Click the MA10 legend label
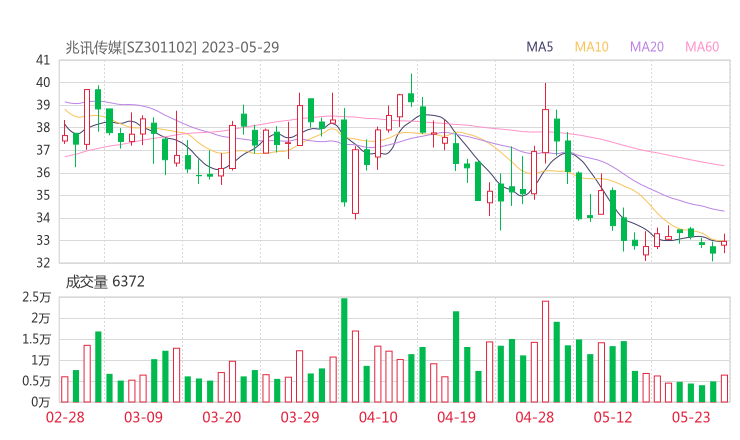This screenshot has width=740, height=440. [591, 47]
